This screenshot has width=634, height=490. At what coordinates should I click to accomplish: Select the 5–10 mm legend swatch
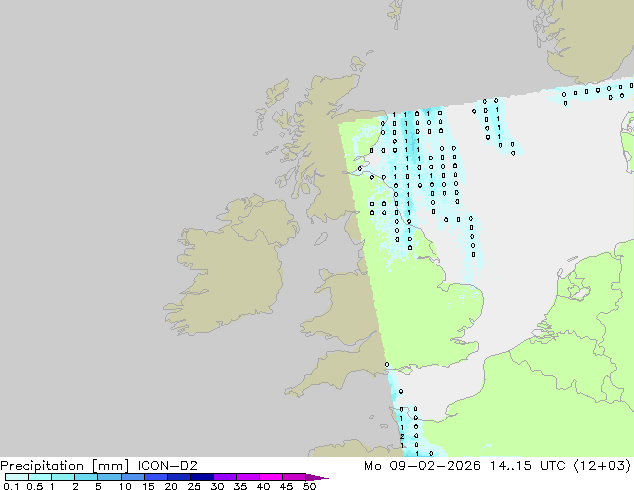[109, 477]
